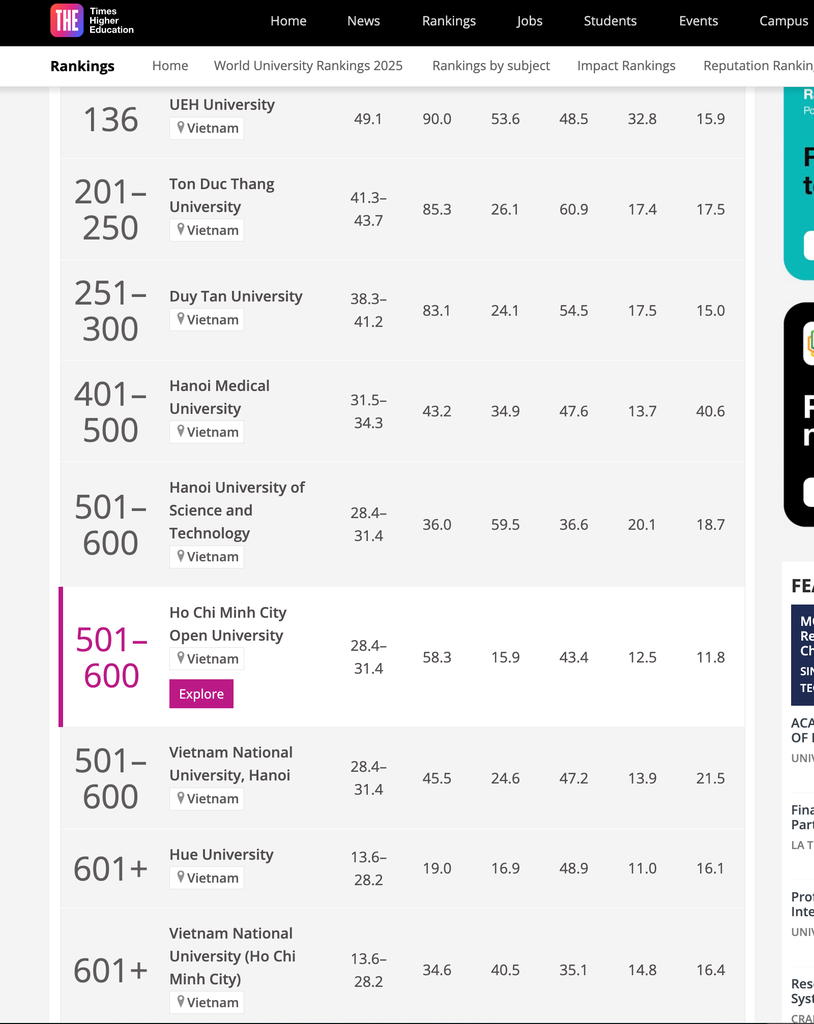
Task: Open Hanoi University of Science and Technology
Action: 237,510
